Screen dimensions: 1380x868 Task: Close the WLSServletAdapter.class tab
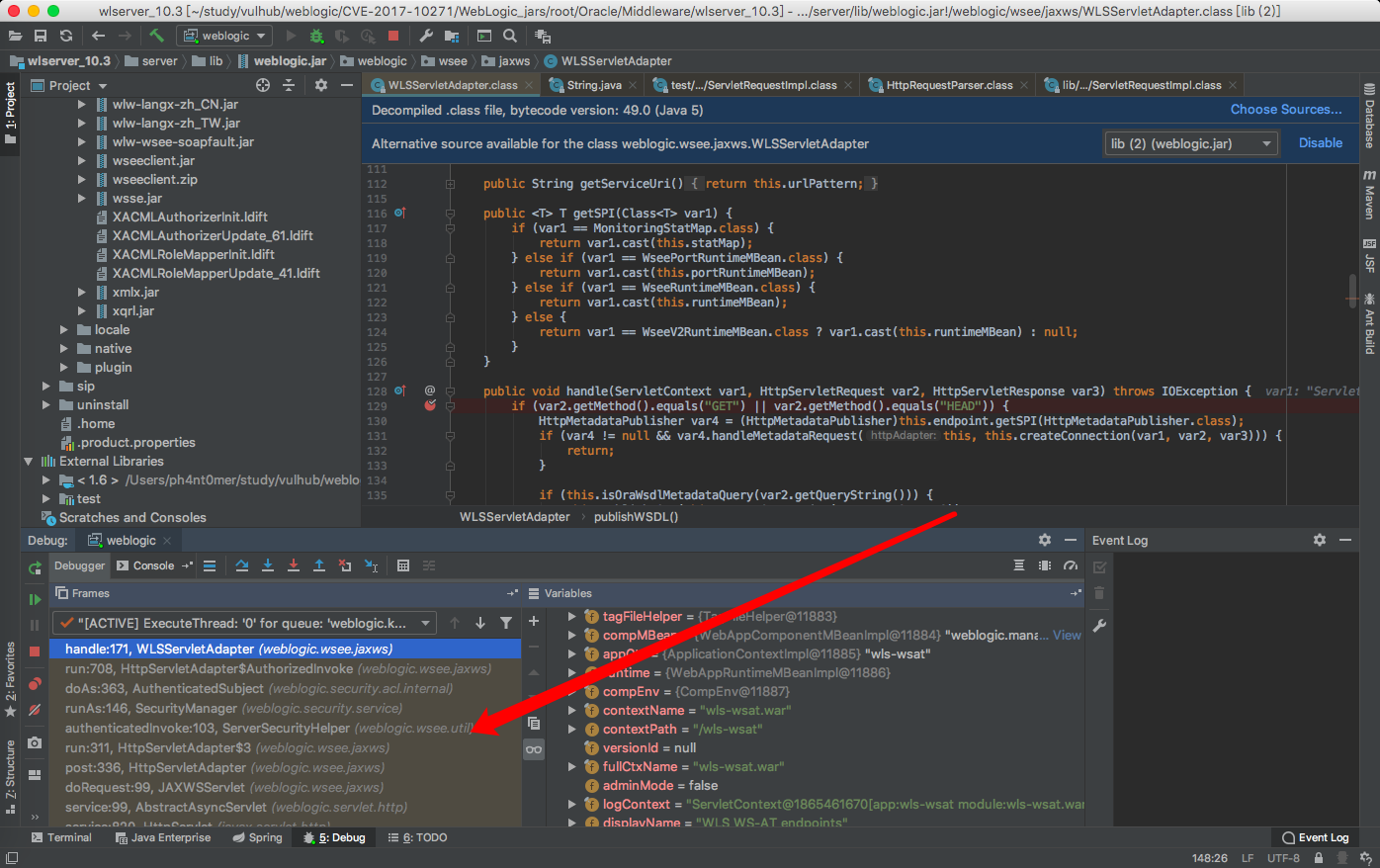pos(530,85)
